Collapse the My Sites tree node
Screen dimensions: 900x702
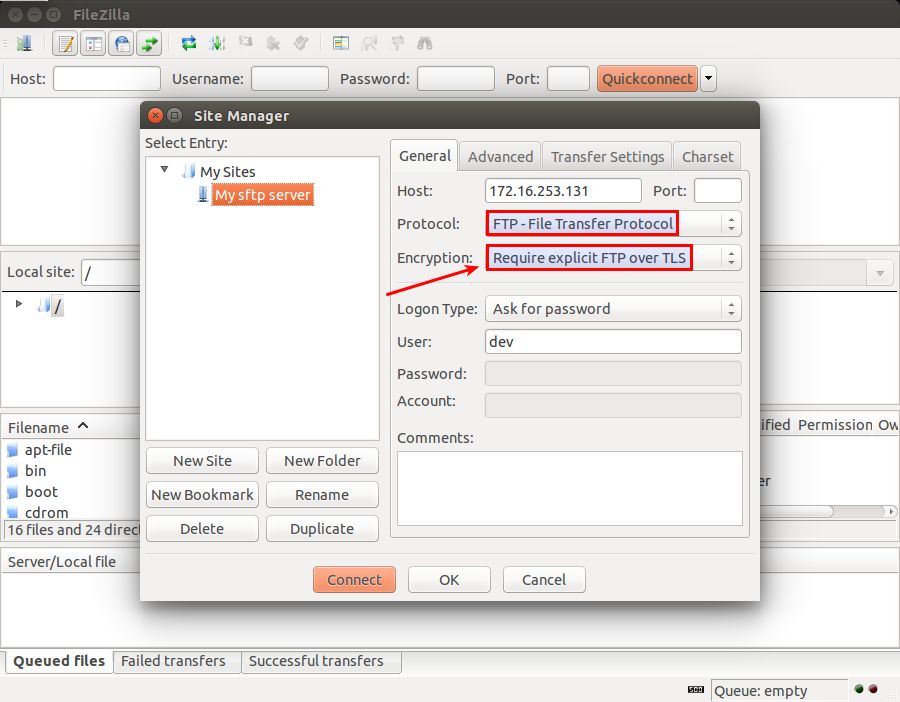pyautogui.click(x=164, y=169)
